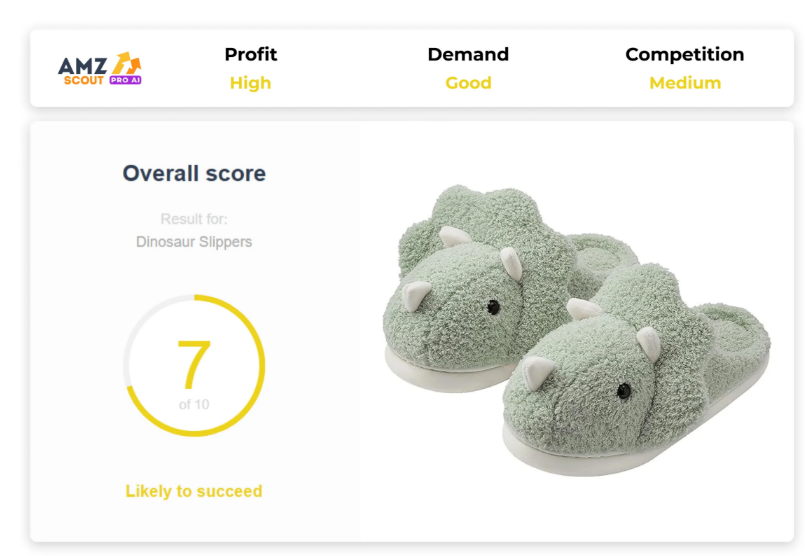Click the Competition heading
This screenshot has width=805, height=556.
684,54
